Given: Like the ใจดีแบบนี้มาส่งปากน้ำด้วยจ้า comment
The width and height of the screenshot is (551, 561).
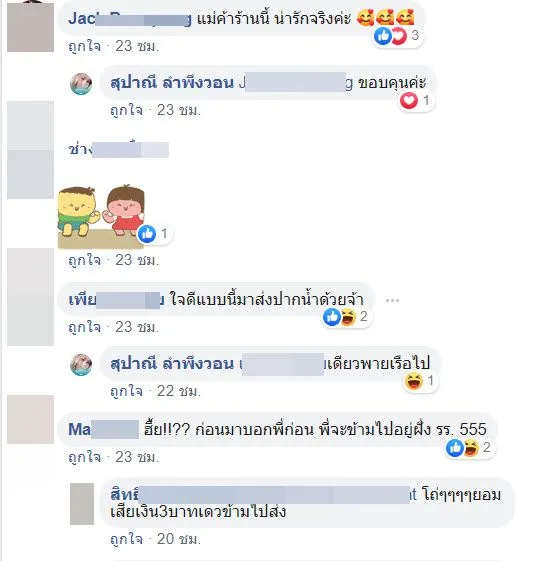Looking at the screenshot, I should (x=84, y=327).
